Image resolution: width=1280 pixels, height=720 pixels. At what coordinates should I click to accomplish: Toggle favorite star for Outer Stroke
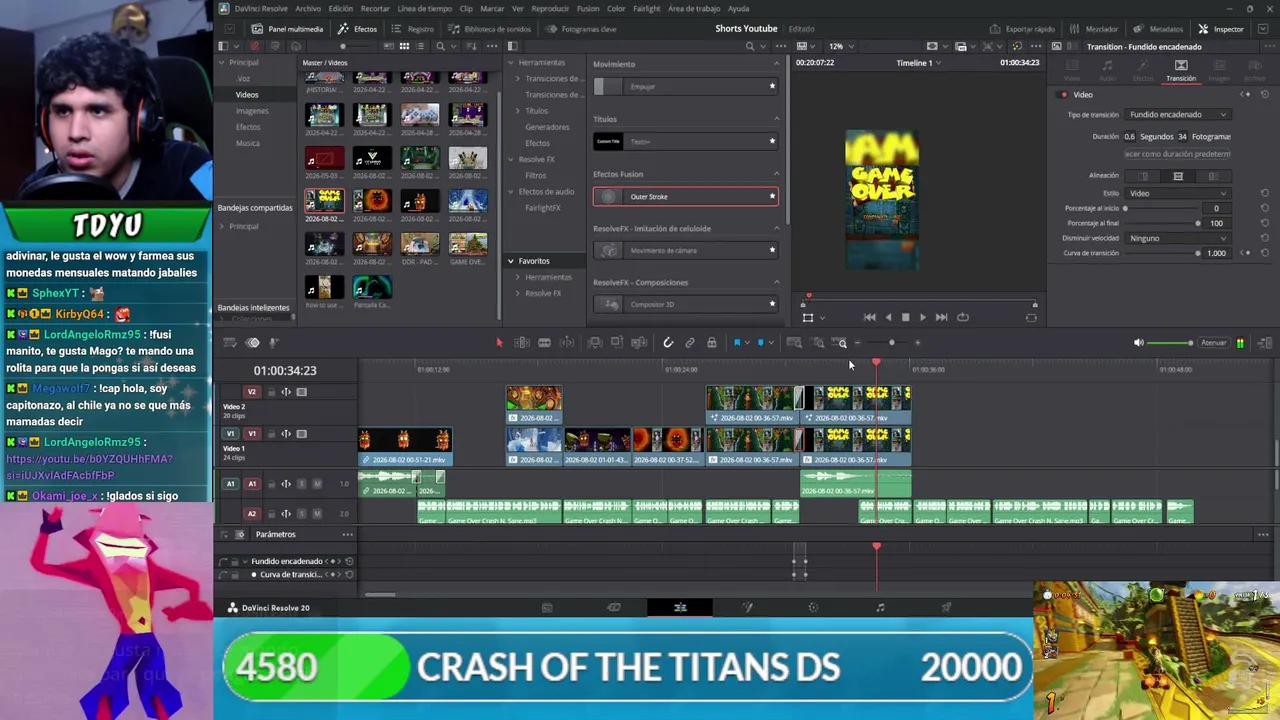click(772, 196)
